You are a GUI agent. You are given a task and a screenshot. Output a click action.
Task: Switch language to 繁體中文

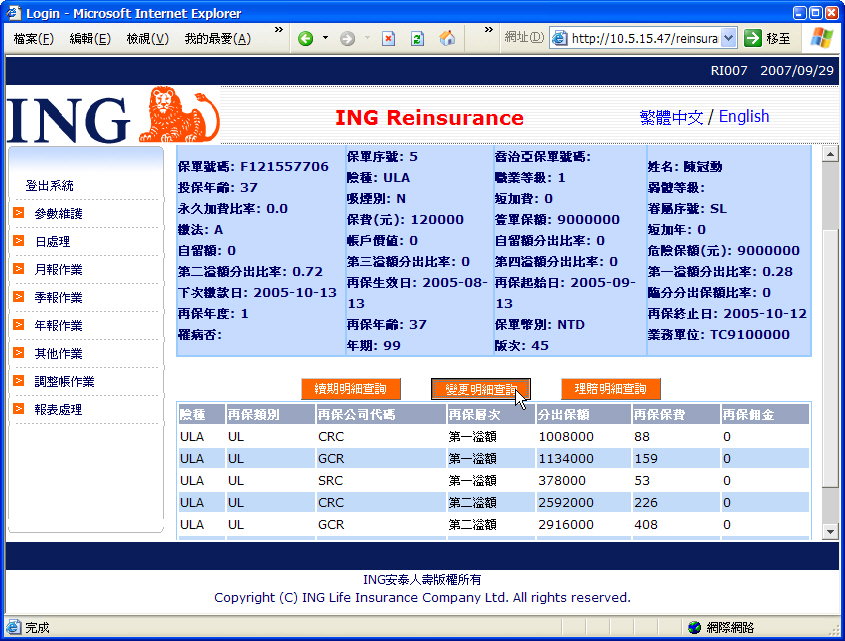[671, 117]
